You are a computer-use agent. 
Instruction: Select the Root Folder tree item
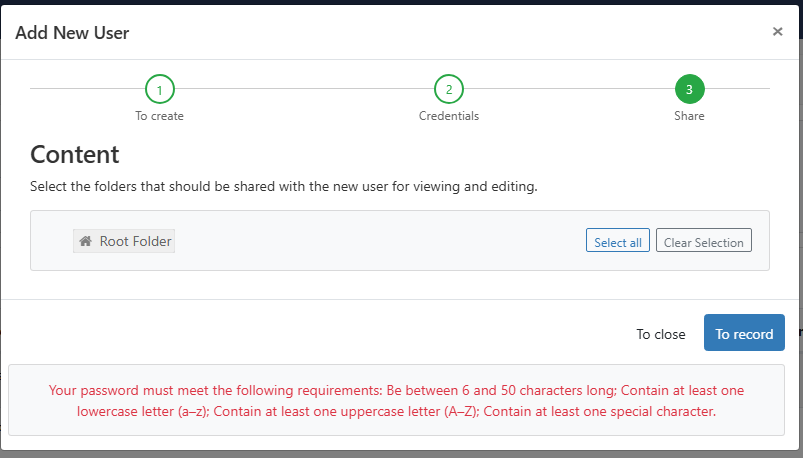[124, 241]
